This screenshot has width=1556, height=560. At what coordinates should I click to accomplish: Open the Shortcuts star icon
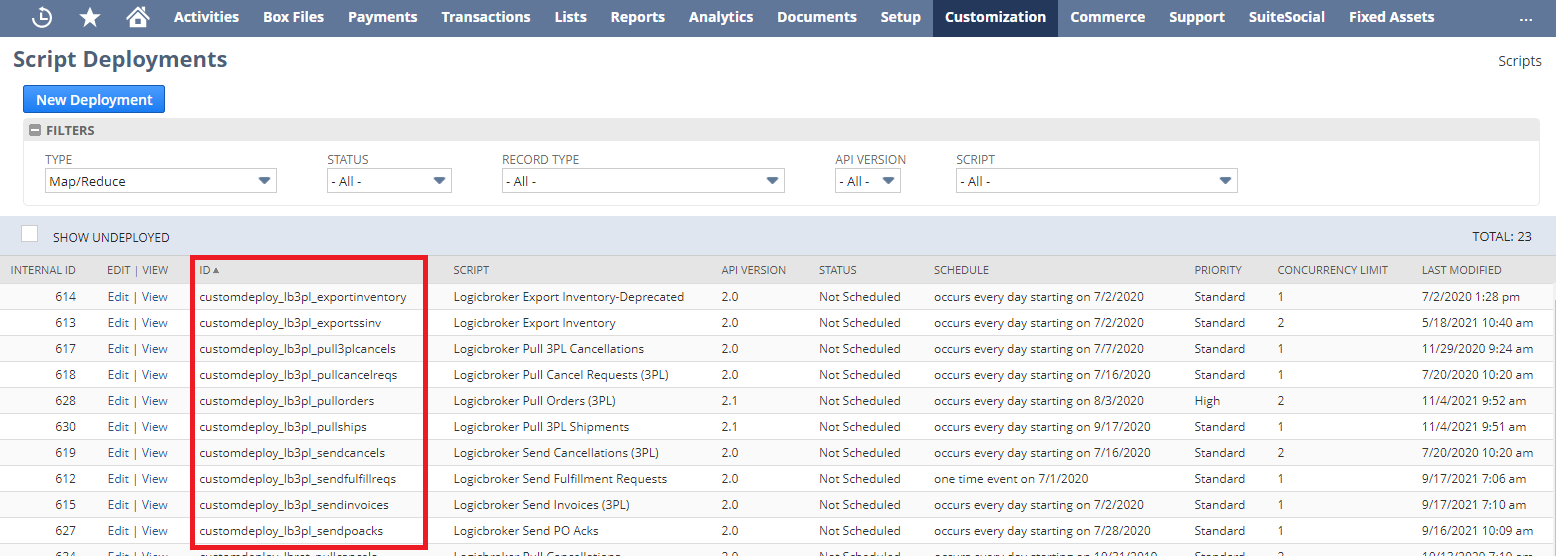click(x=90, y=17)
